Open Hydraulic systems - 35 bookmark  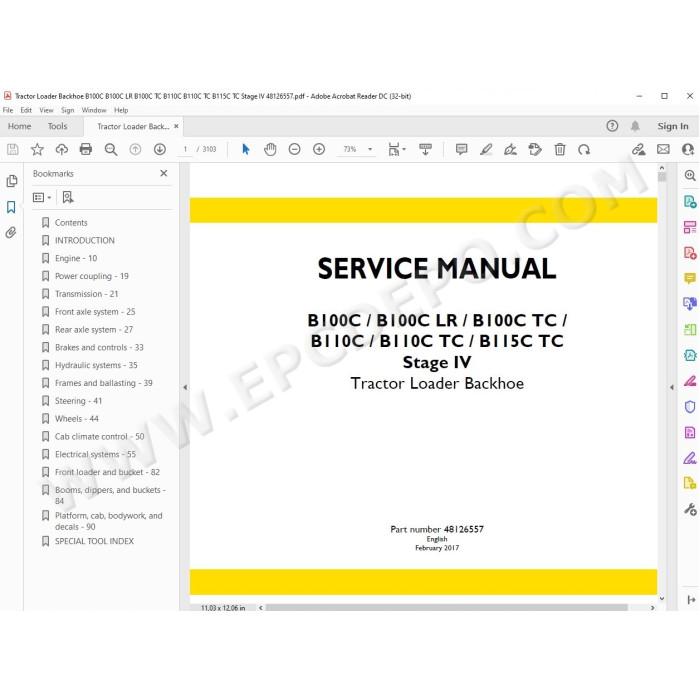click(x=96, y=365)
